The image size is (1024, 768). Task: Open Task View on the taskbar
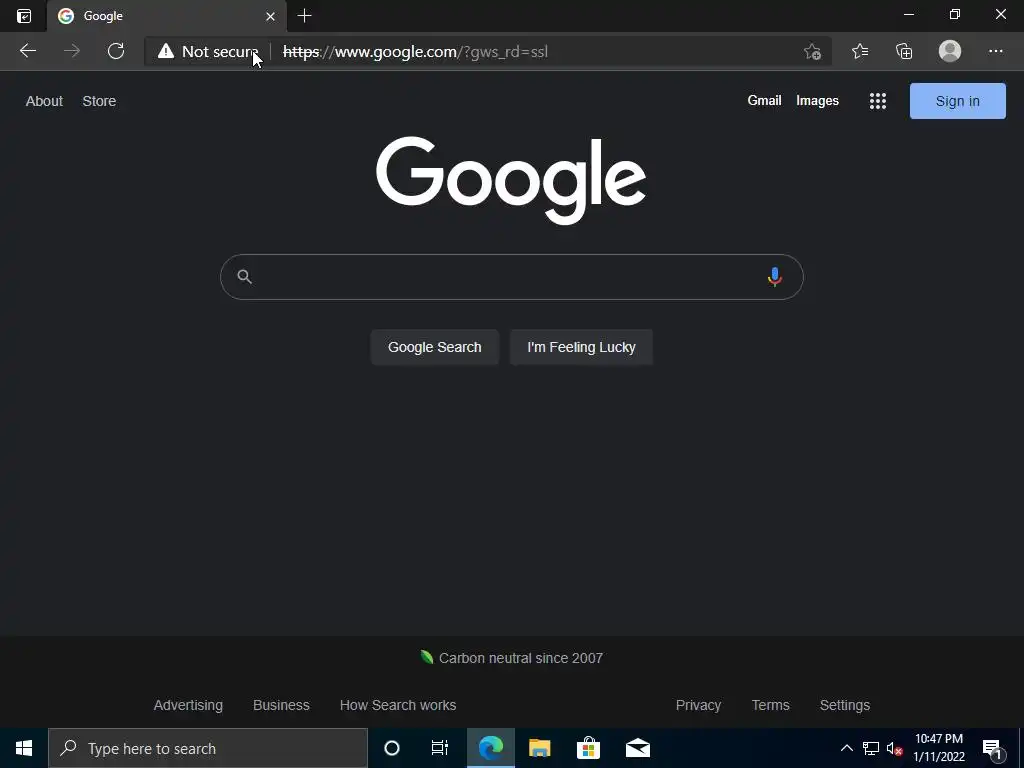click(x=440, y=748)
